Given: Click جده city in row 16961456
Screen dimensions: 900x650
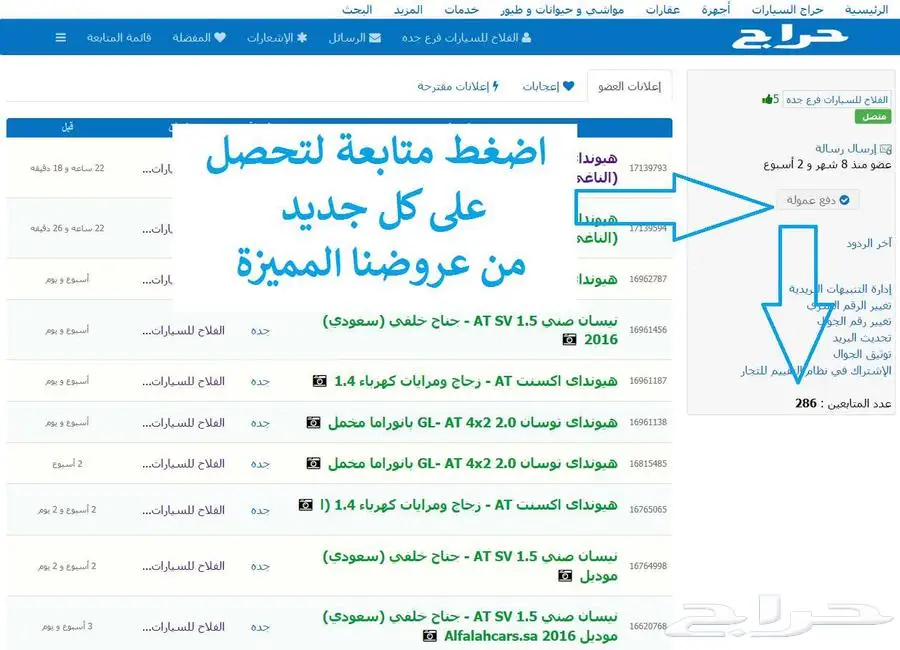Looking at the screenshot, I should [260, 331].
